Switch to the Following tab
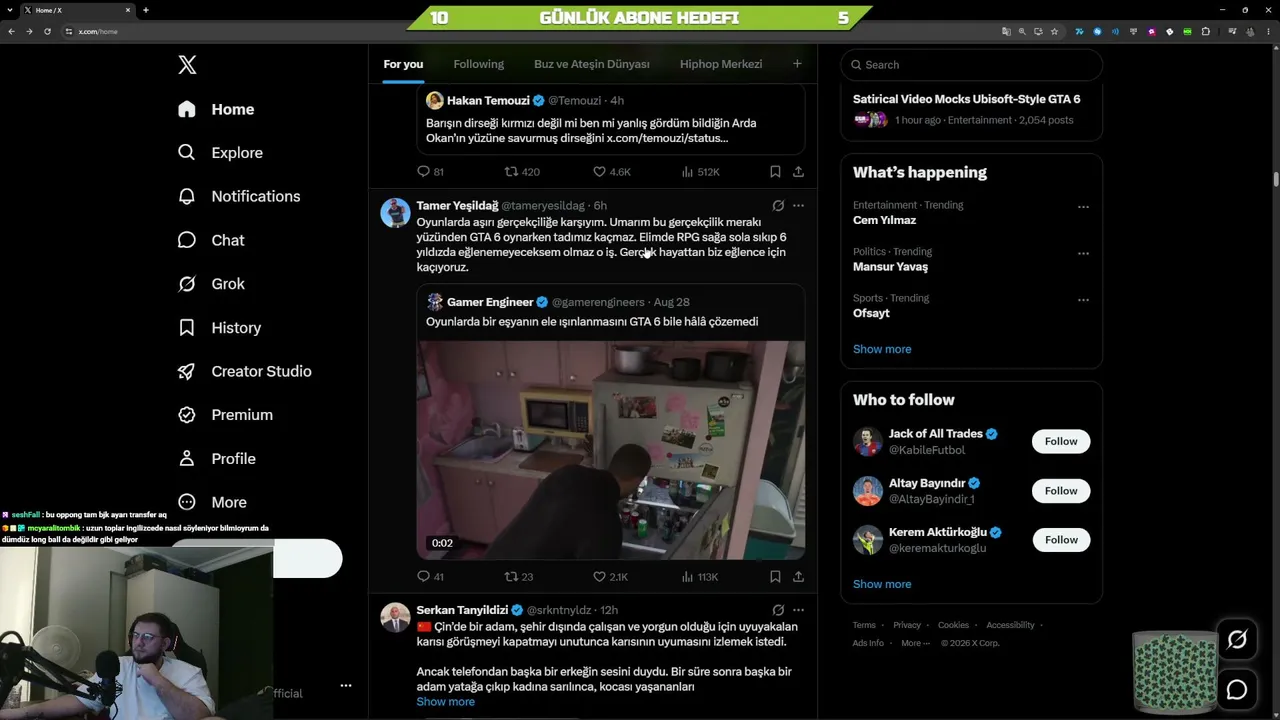 pos(479,64)
